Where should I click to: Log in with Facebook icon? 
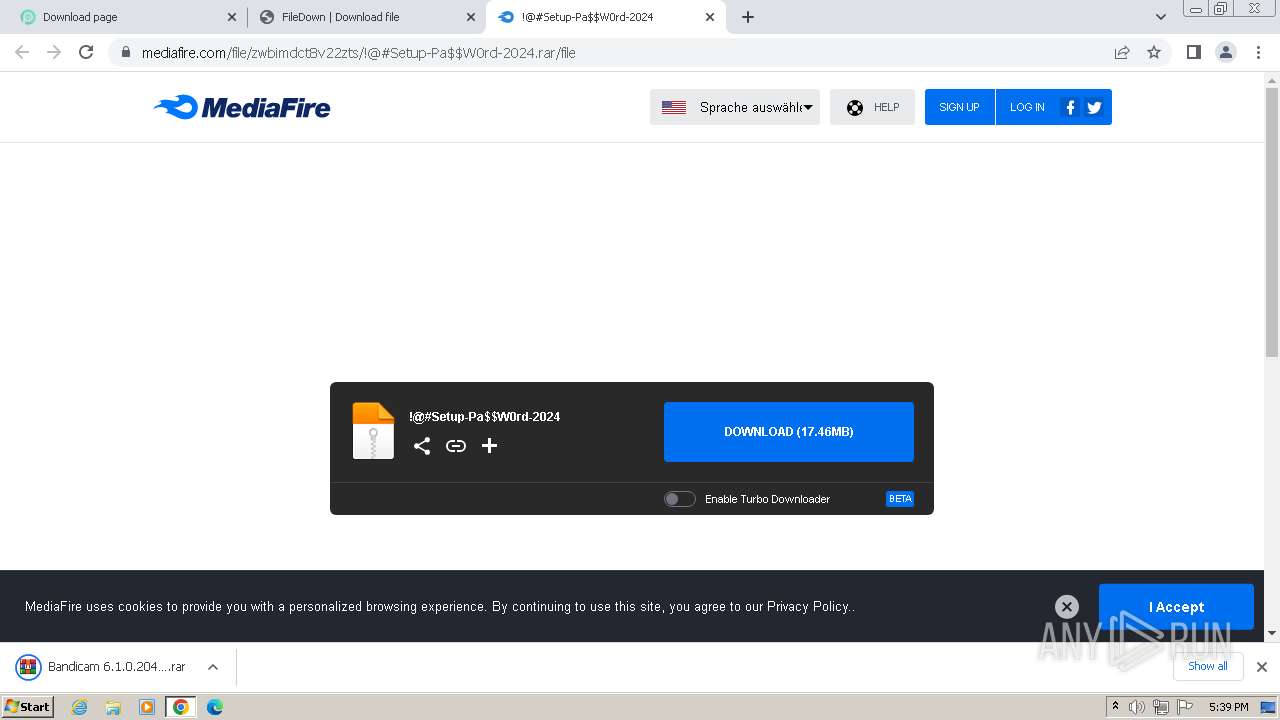(1070, 107)
